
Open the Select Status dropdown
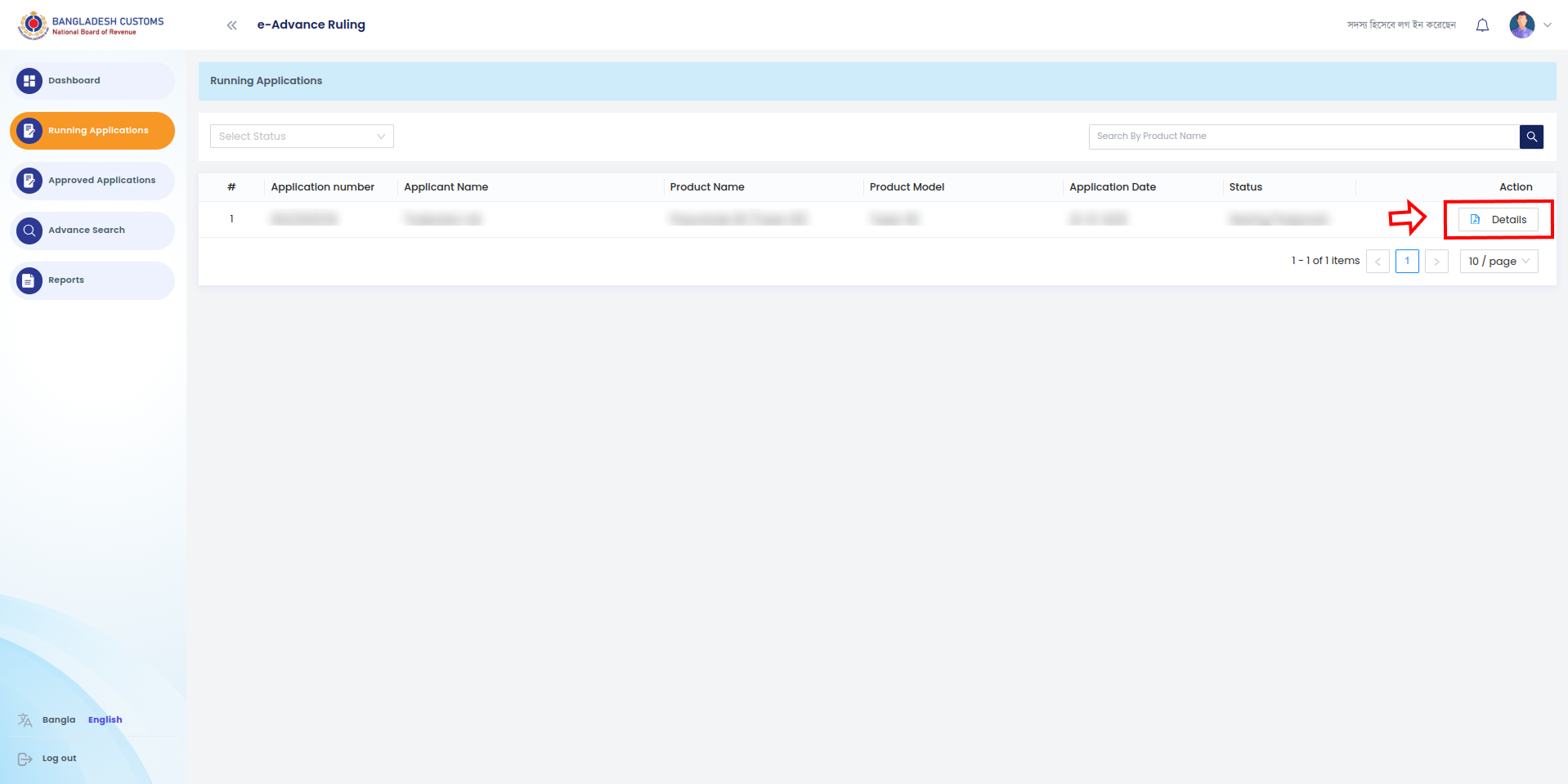click(302, 137)
